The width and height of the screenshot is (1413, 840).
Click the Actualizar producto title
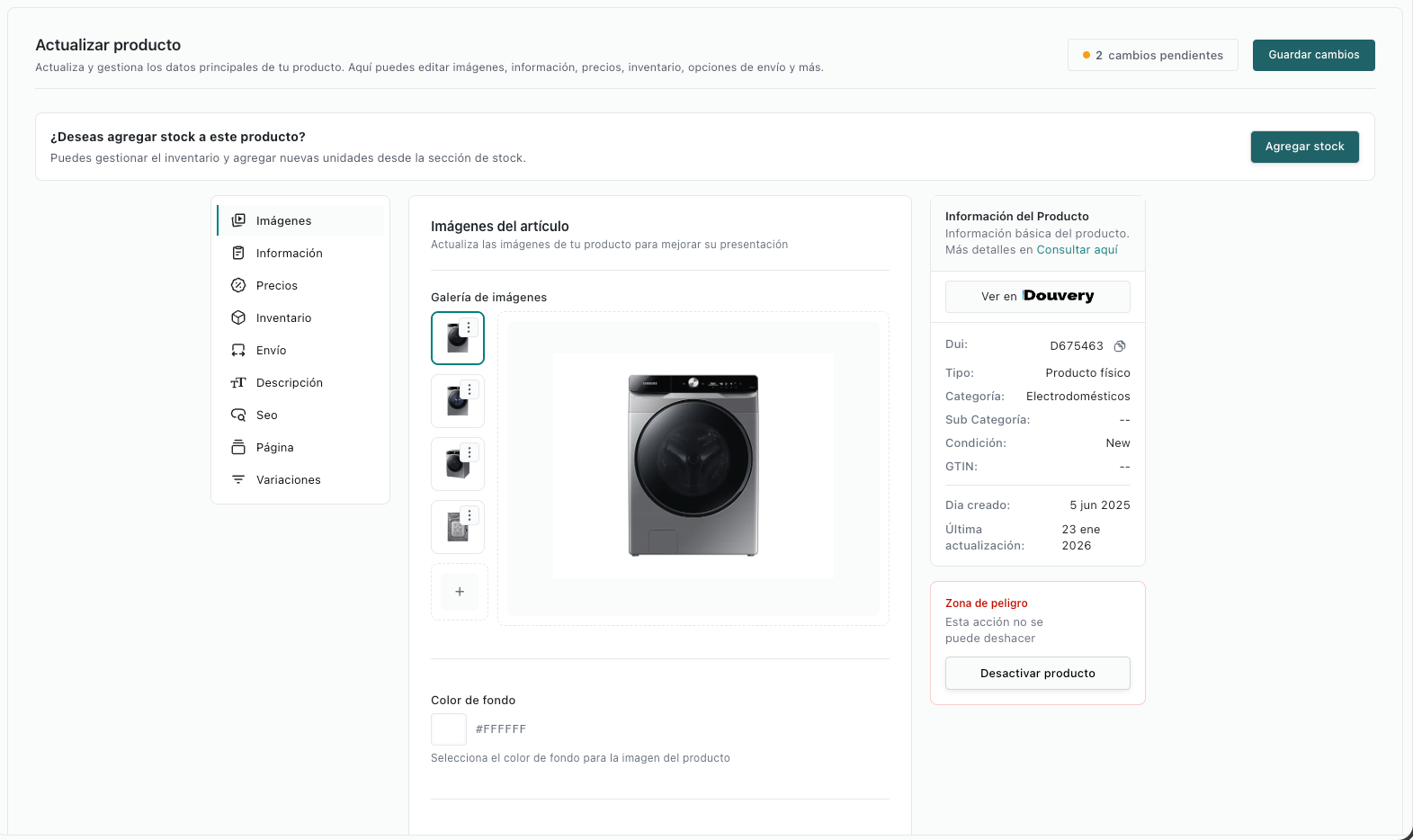pyautogui.click(x=108, y=45)
